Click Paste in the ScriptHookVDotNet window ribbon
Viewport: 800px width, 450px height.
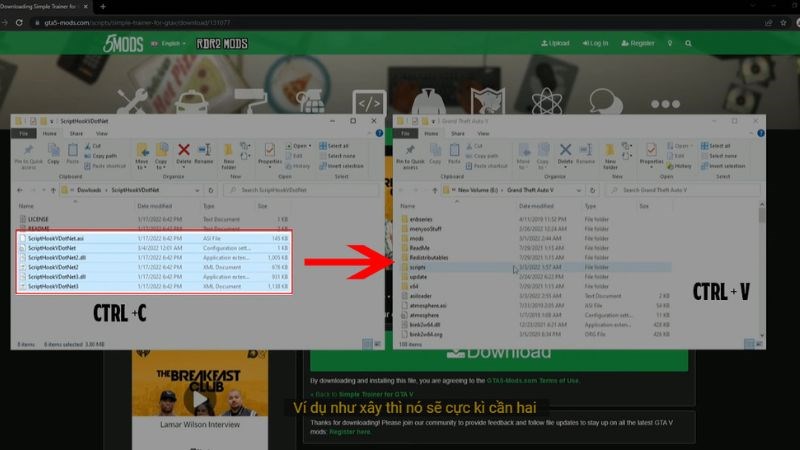coord(72,154)
